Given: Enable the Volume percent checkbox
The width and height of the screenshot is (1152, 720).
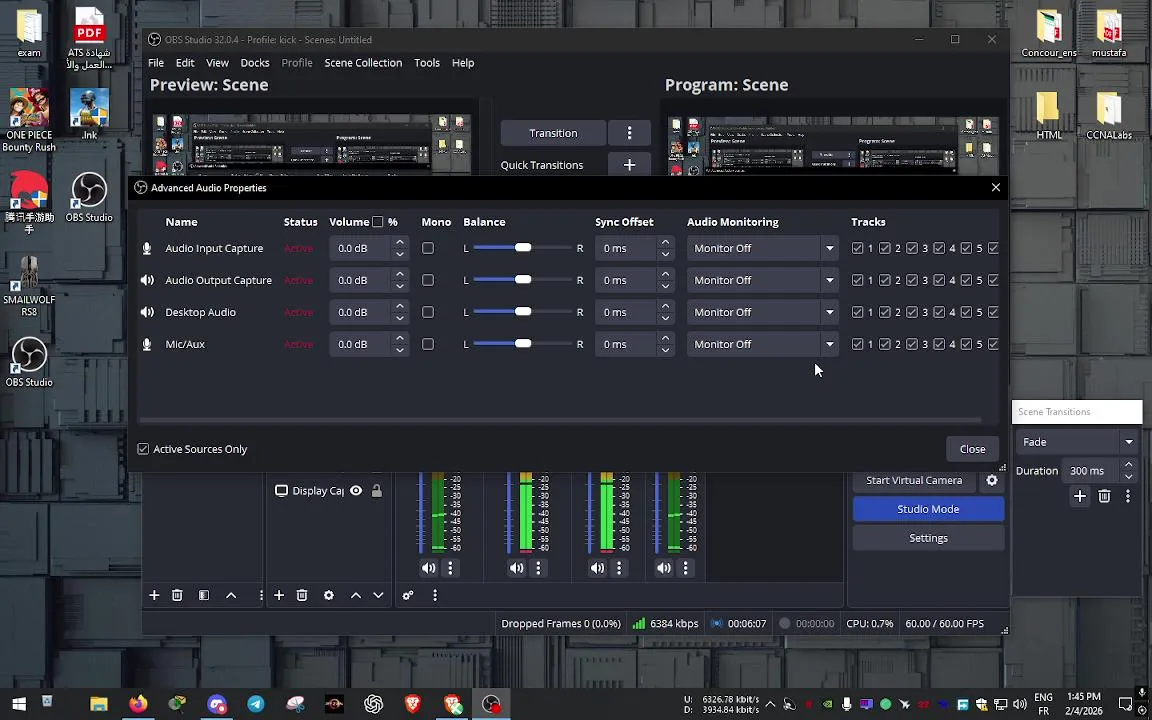Looking at the screenshot, I should [378, 222].
